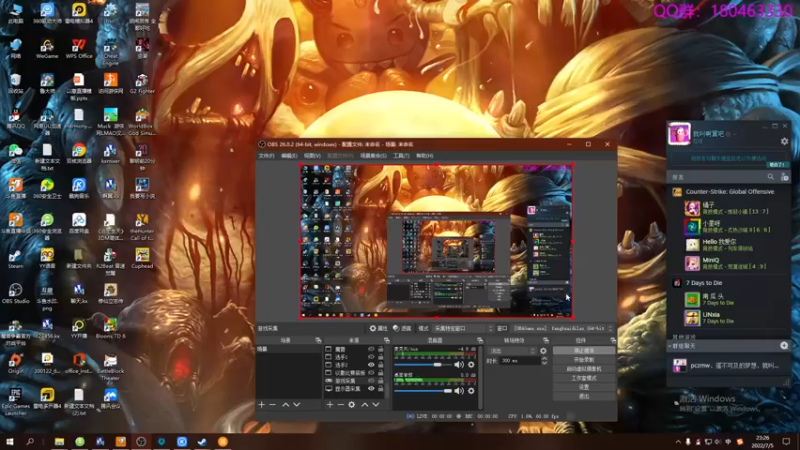Open the 编辑 menu in OBS
Screen dimensions: 800x450
pyautogui.click(x=289, y=156)
